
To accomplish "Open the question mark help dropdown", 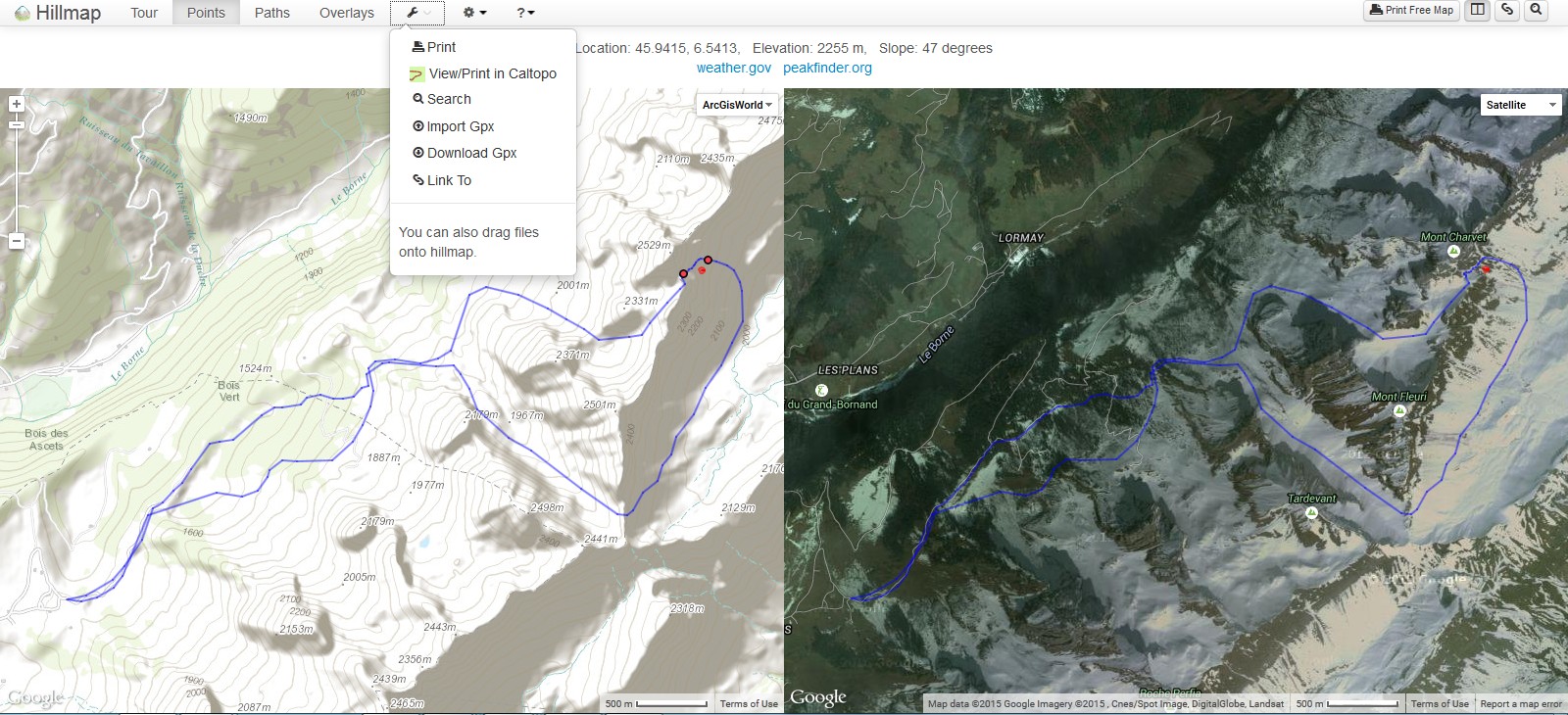I will (x=525, y=13).
